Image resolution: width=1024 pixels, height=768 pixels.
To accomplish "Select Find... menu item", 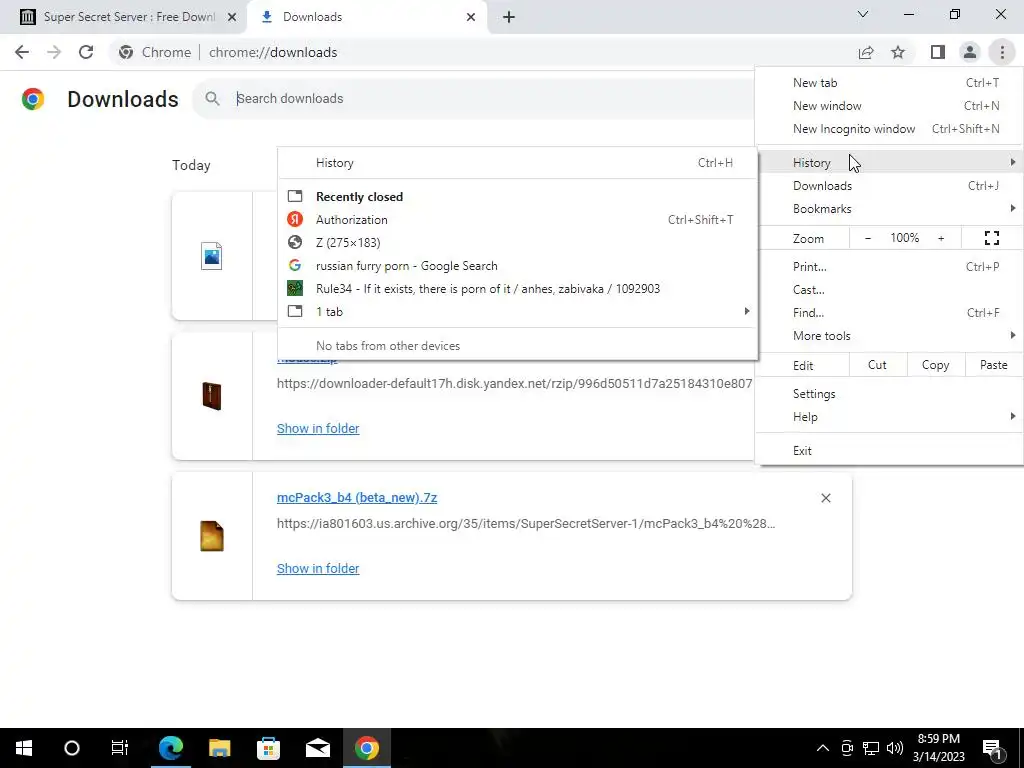I will point(889,313).
